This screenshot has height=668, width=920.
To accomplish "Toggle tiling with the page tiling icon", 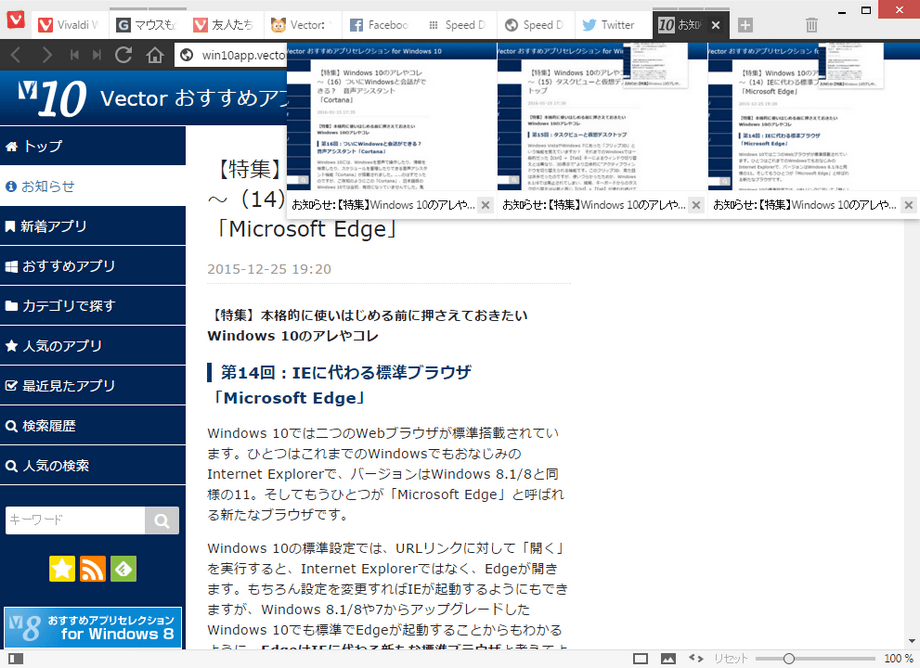I will 640,659.
